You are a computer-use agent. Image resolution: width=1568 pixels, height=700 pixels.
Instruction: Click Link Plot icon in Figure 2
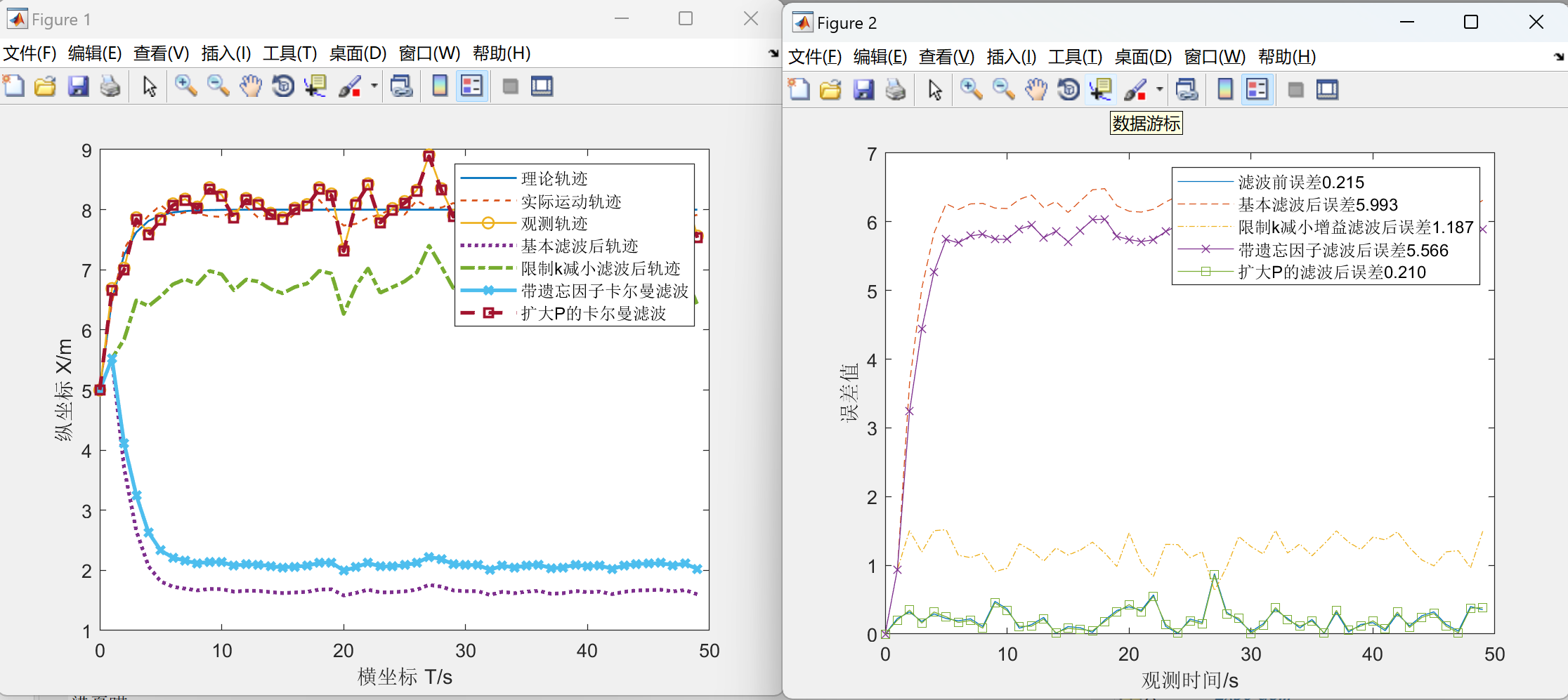point(1187,90)
